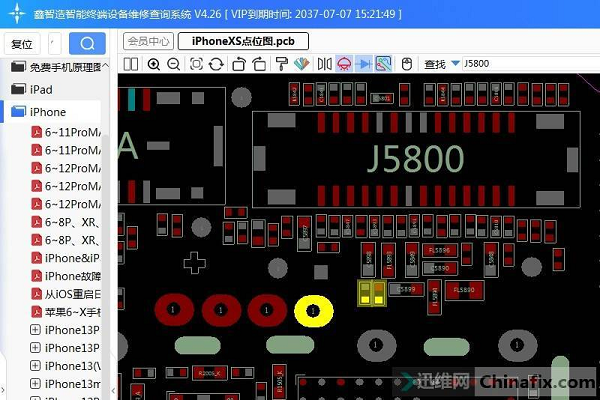Click the mirror flip board icon

(324, 64)
